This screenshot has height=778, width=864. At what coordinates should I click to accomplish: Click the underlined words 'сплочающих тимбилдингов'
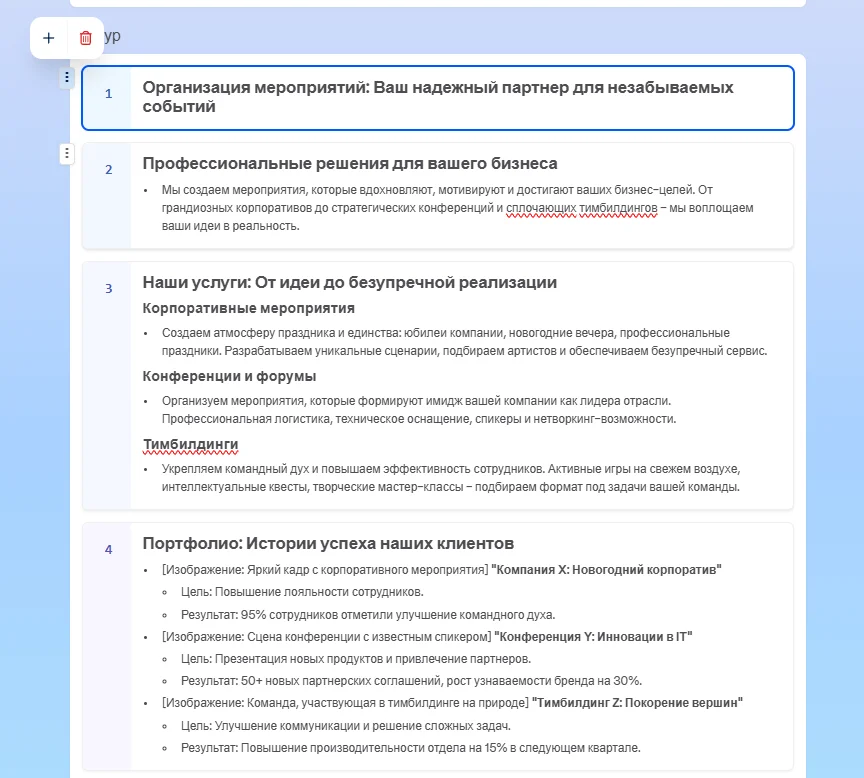(581, 208)
